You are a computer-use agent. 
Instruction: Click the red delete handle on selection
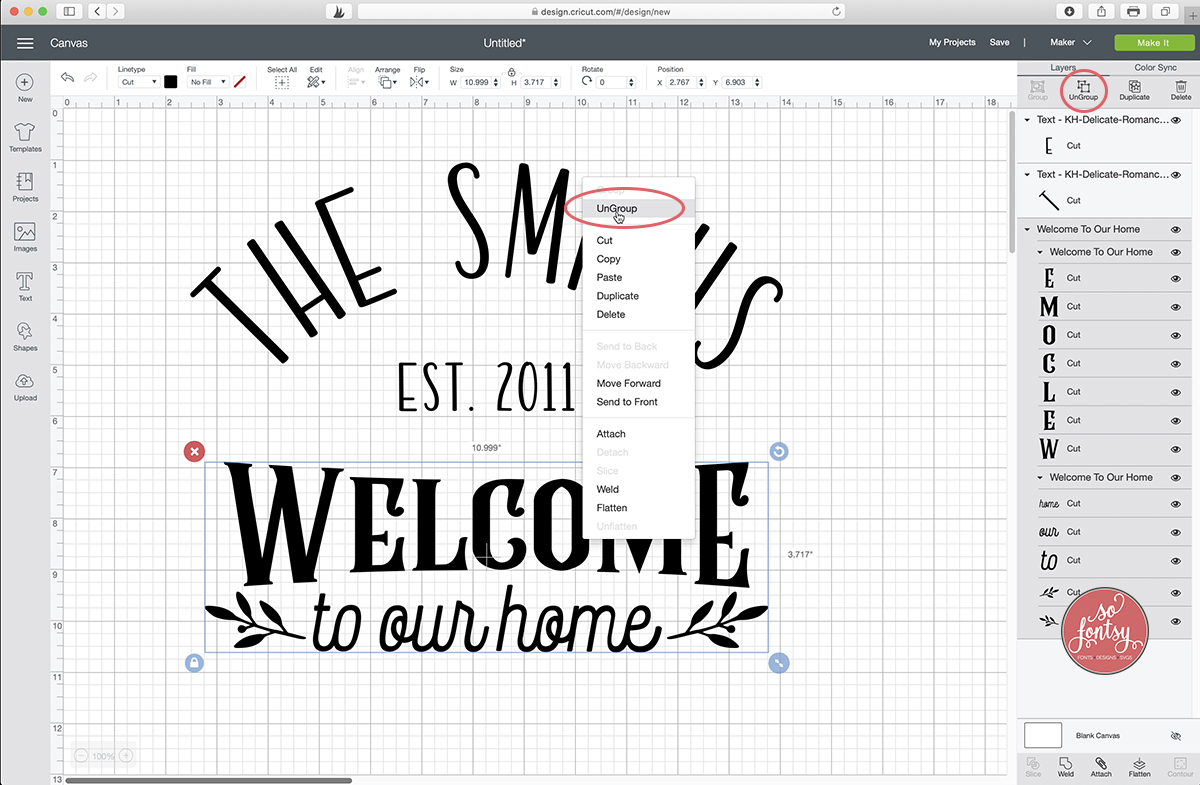(x=194, y=452)
